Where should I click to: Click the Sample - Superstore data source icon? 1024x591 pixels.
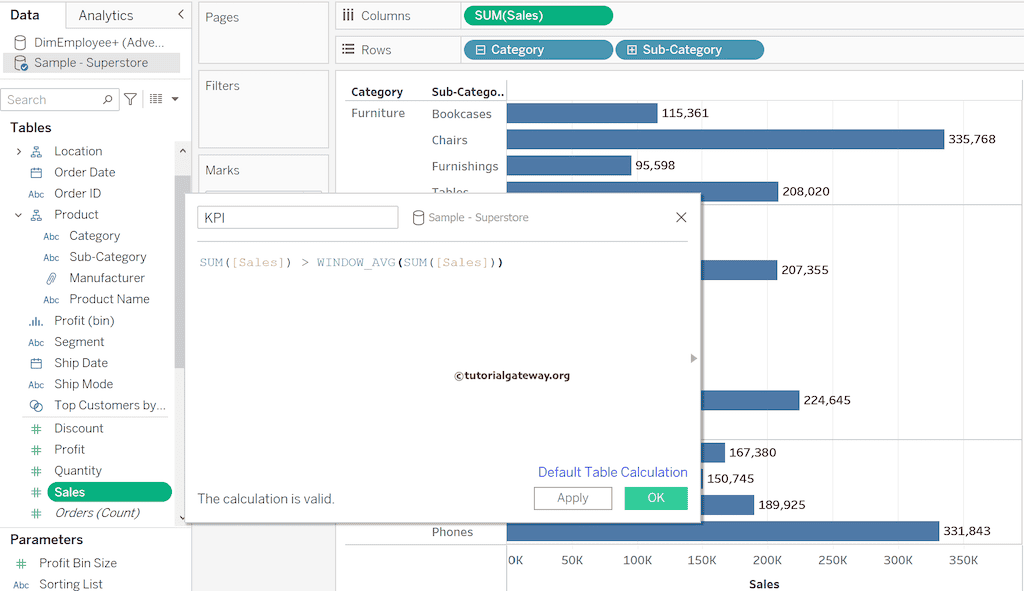point(18,62)
